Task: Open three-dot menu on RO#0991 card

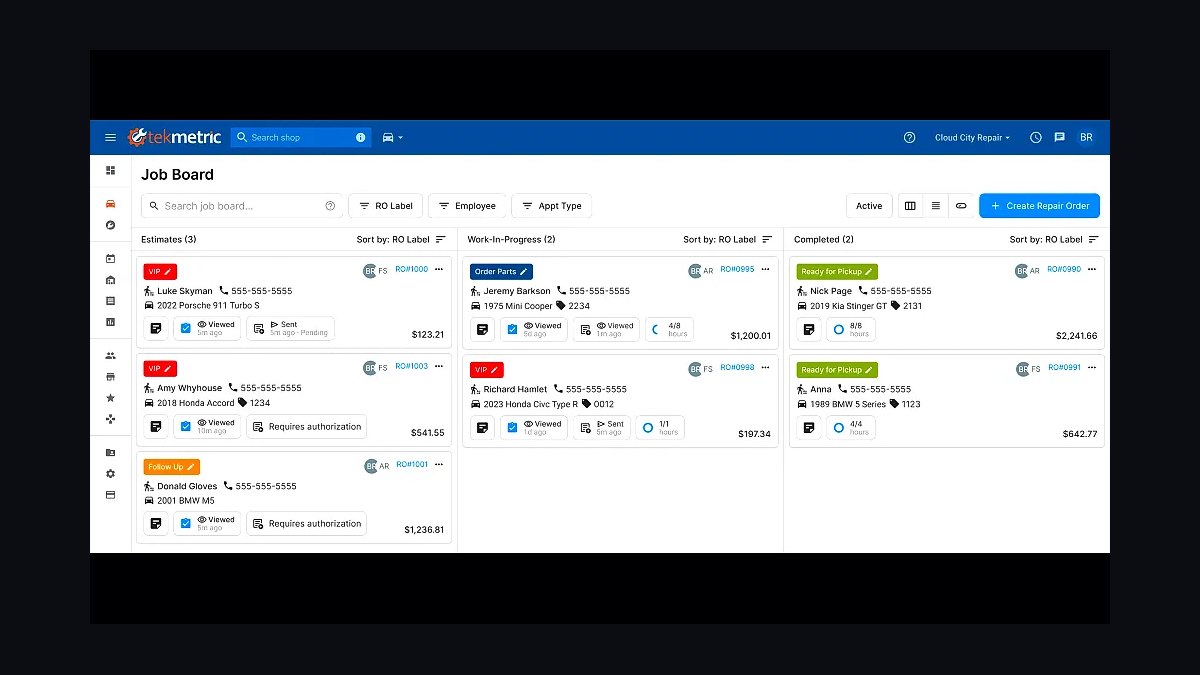Action: 1091,367
